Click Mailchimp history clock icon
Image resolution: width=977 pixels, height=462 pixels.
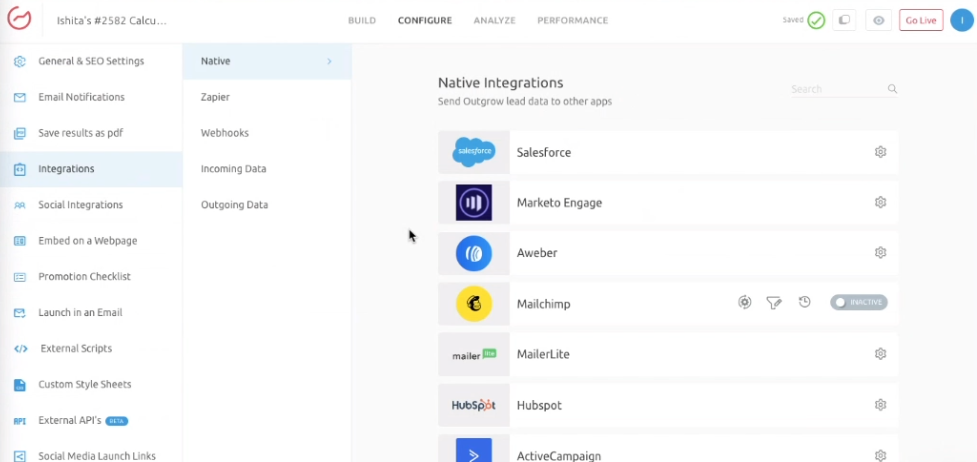pos(804,302)
